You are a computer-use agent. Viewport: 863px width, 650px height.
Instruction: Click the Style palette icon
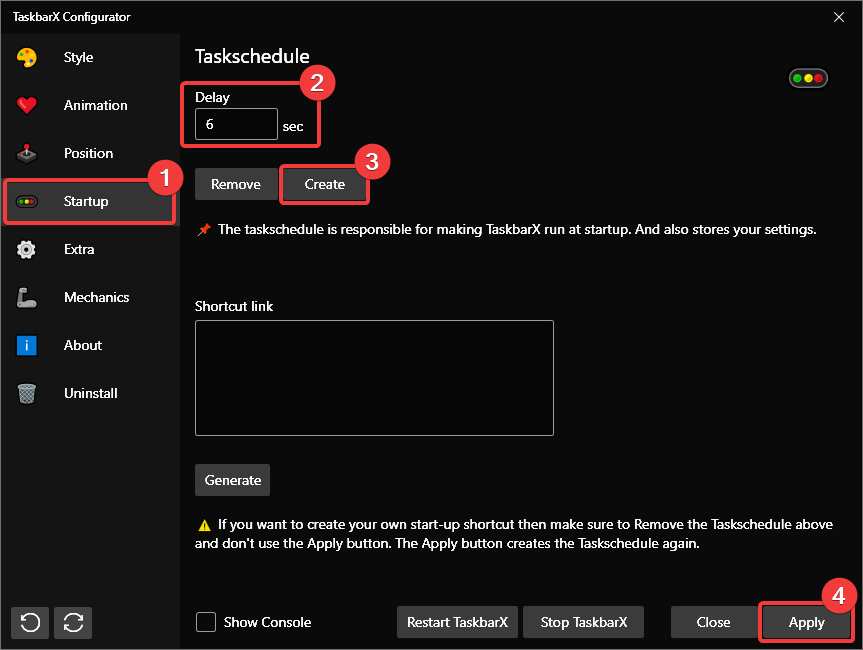pos(27,57)
